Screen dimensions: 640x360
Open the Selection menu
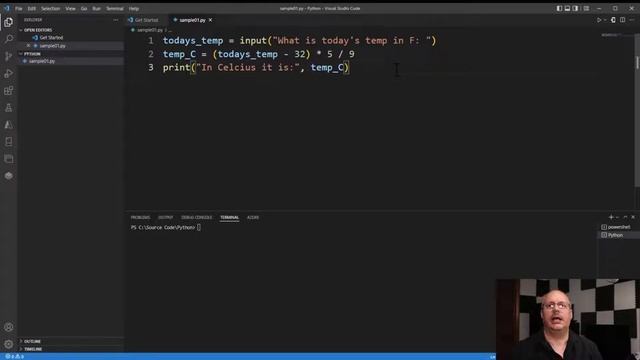(51, 9)
